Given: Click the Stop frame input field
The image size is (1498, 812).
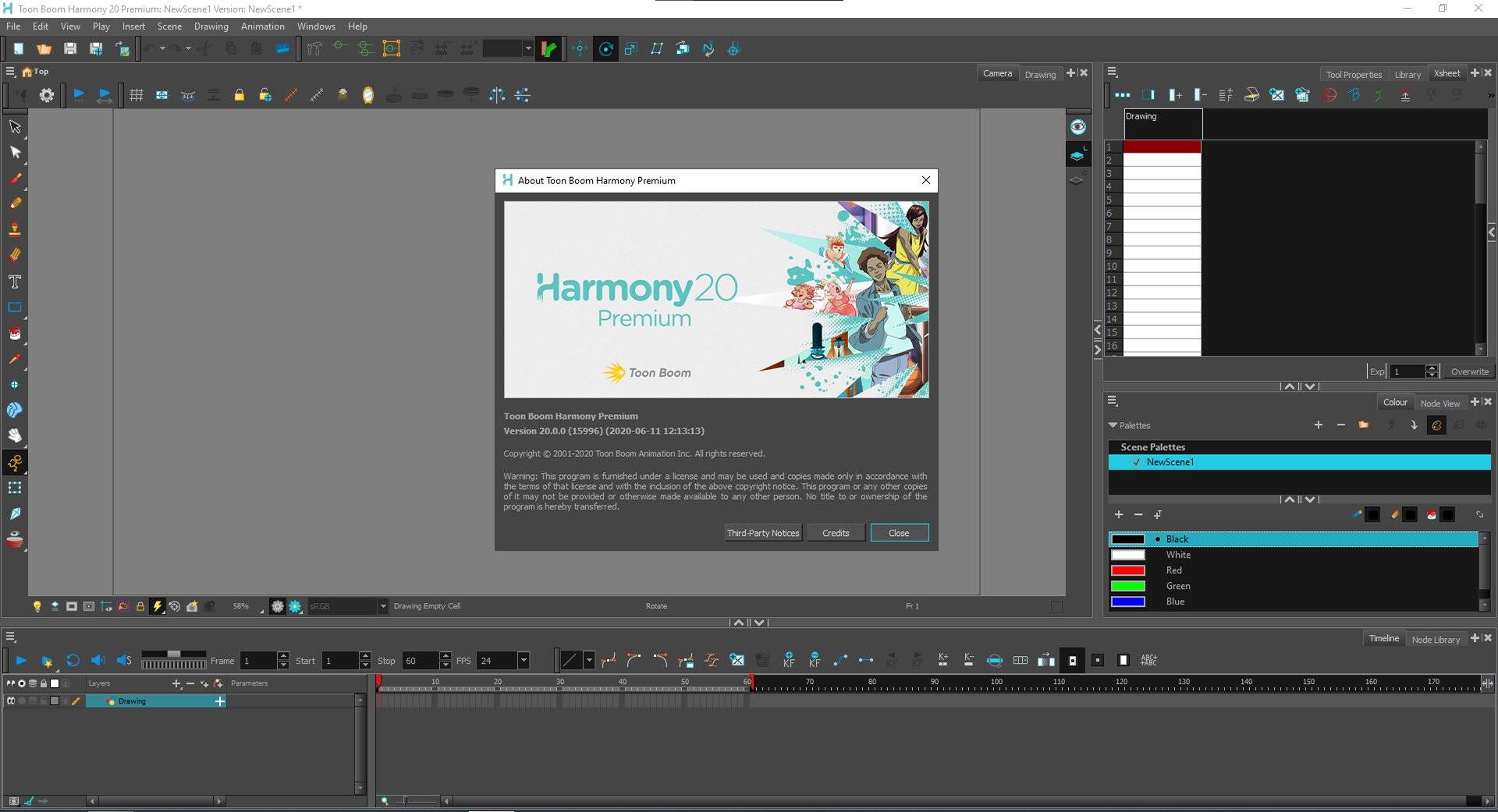Looking at the screenshot, I should [420, 661].
